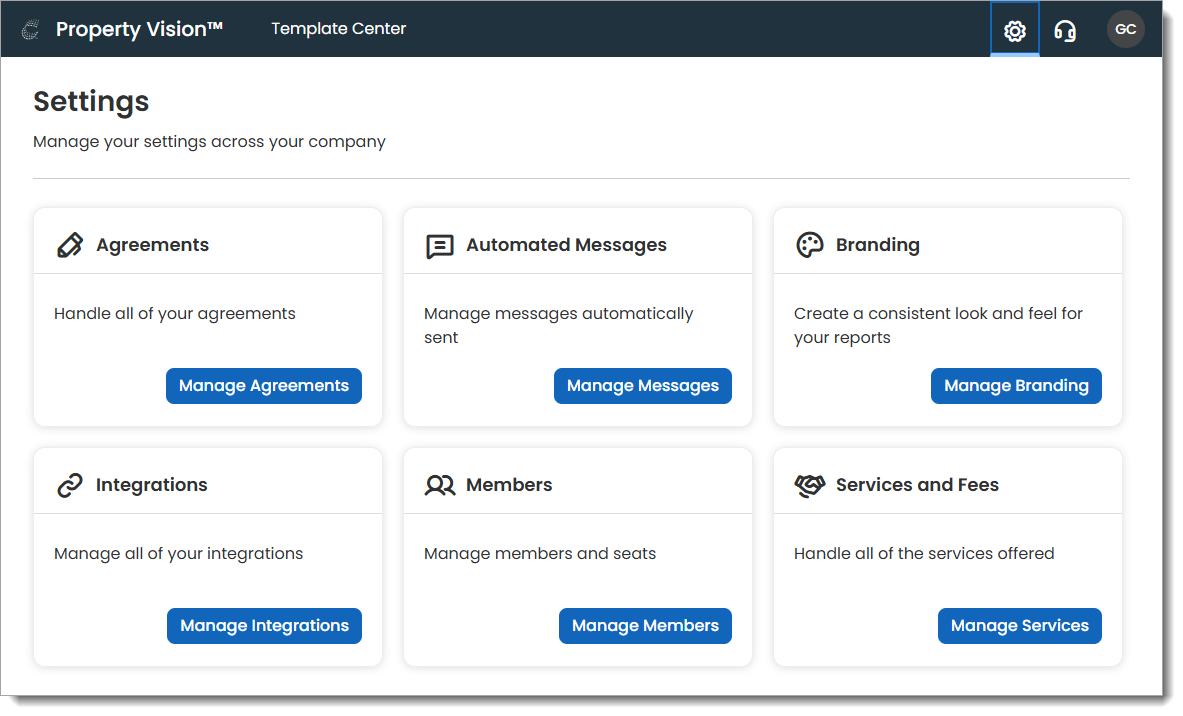Click the Members people icon
The image size is (1183, 716).
tap(440, 486)
